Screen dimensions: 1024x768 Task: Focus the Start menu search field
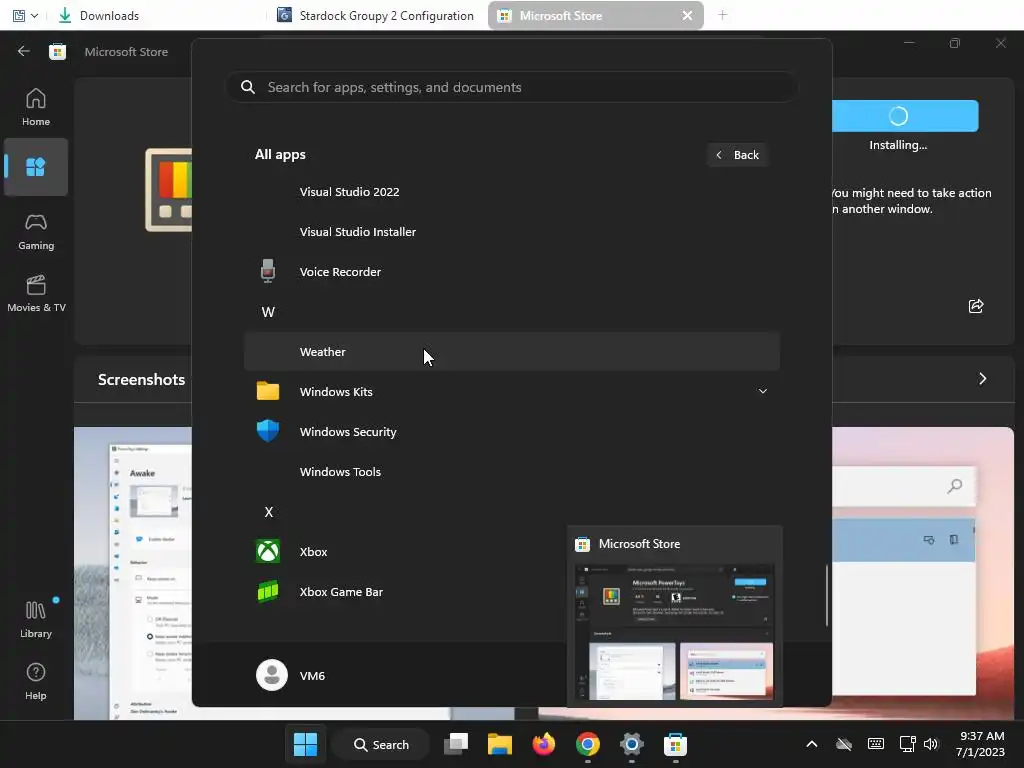[x=511, y=87]
